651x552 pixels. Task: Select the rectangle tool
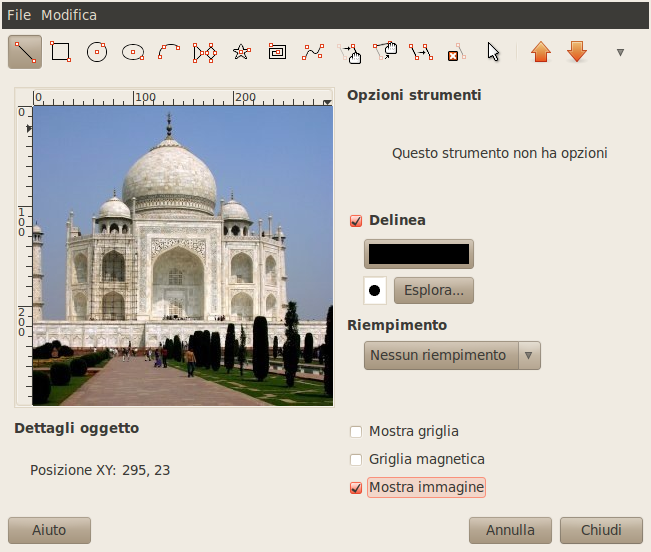tap(61, 52)
